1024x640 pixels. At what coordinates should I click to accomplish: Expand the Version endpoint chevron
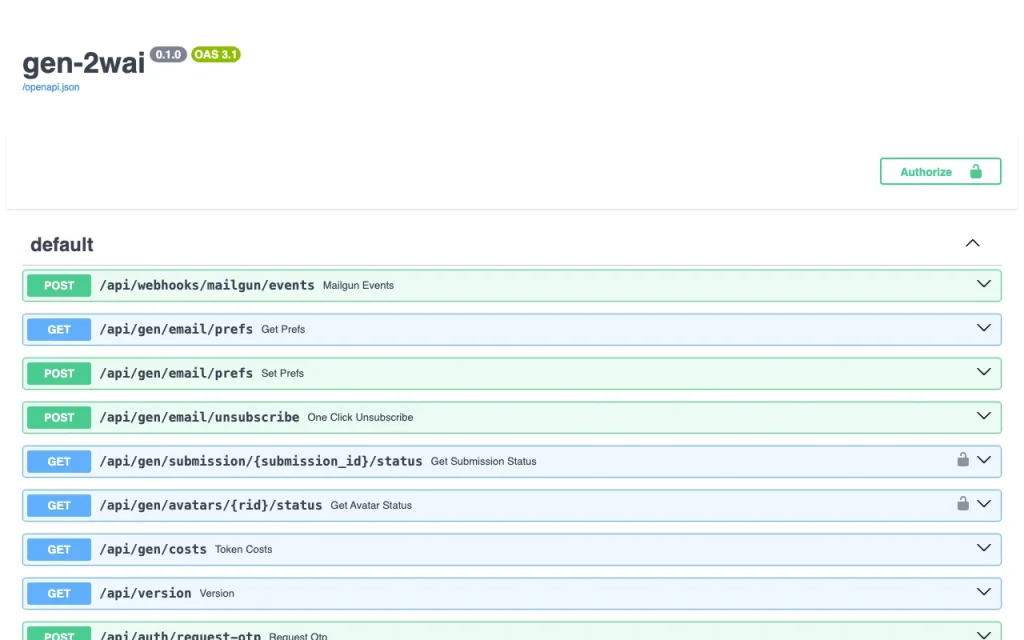tap(984, 592)
